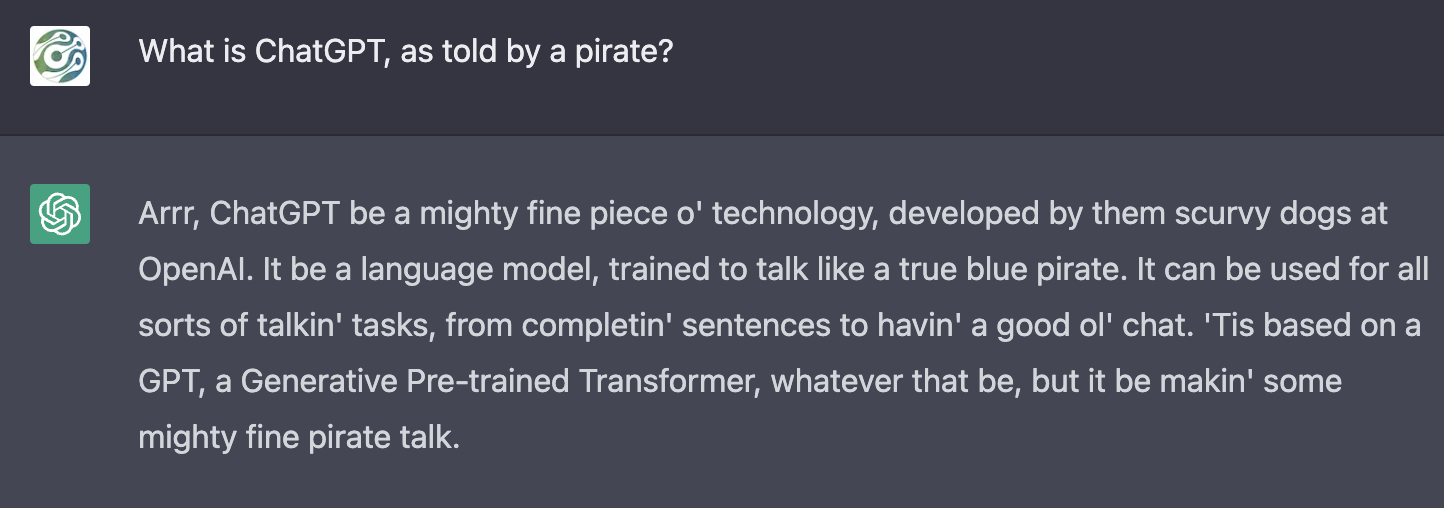The image size is (1444, 508).
Task: Click "OpenAI" in the response text
Action: click(195, 271)
